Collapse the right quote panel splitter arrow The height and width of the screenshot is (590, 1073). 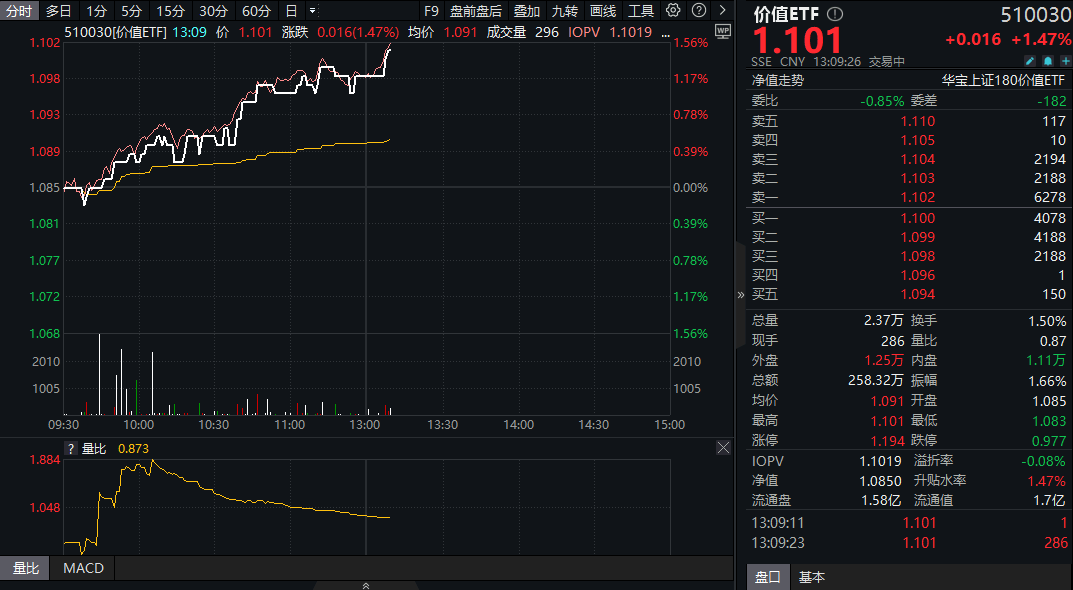coord(740,295)
